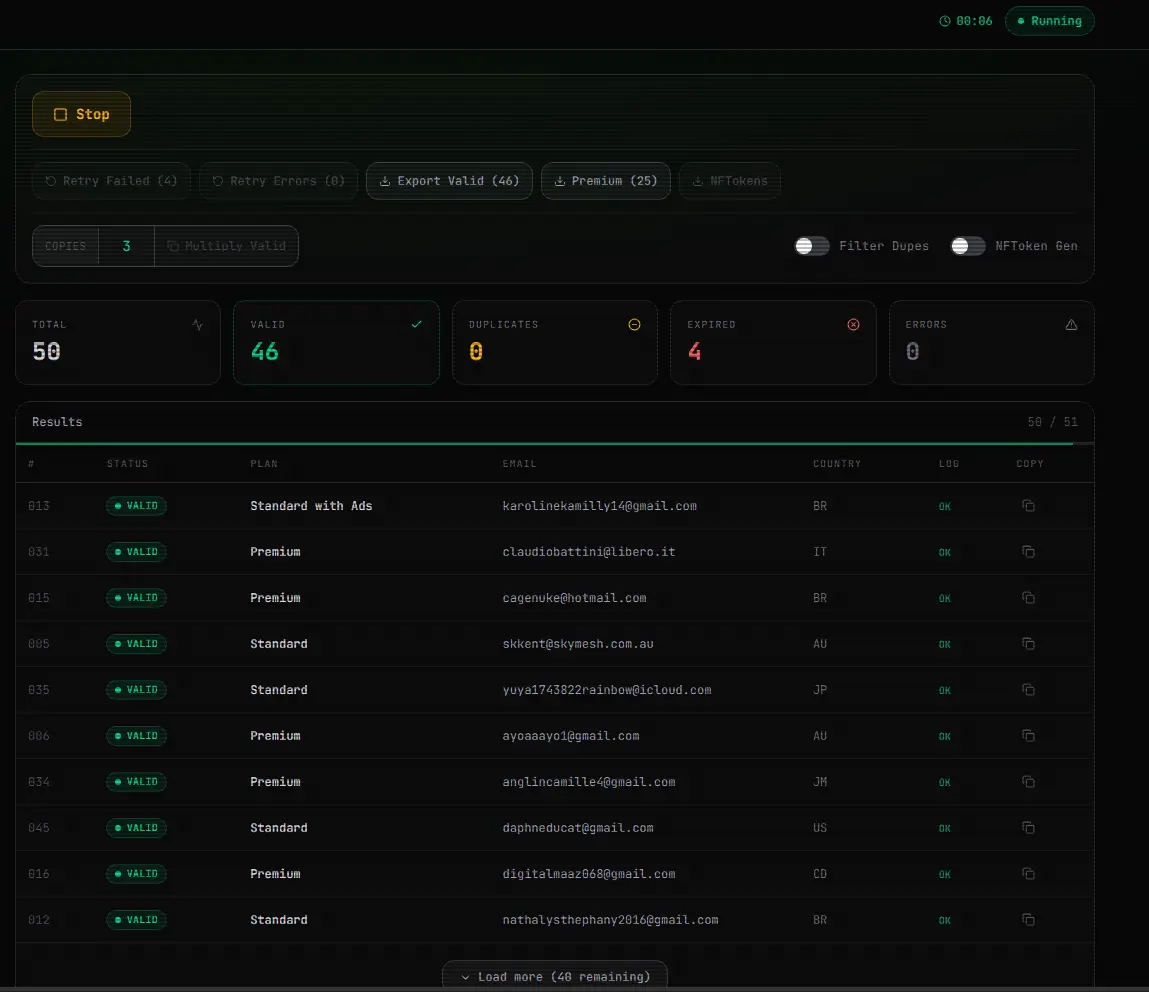Click the Plan column header

coord(264,464)
